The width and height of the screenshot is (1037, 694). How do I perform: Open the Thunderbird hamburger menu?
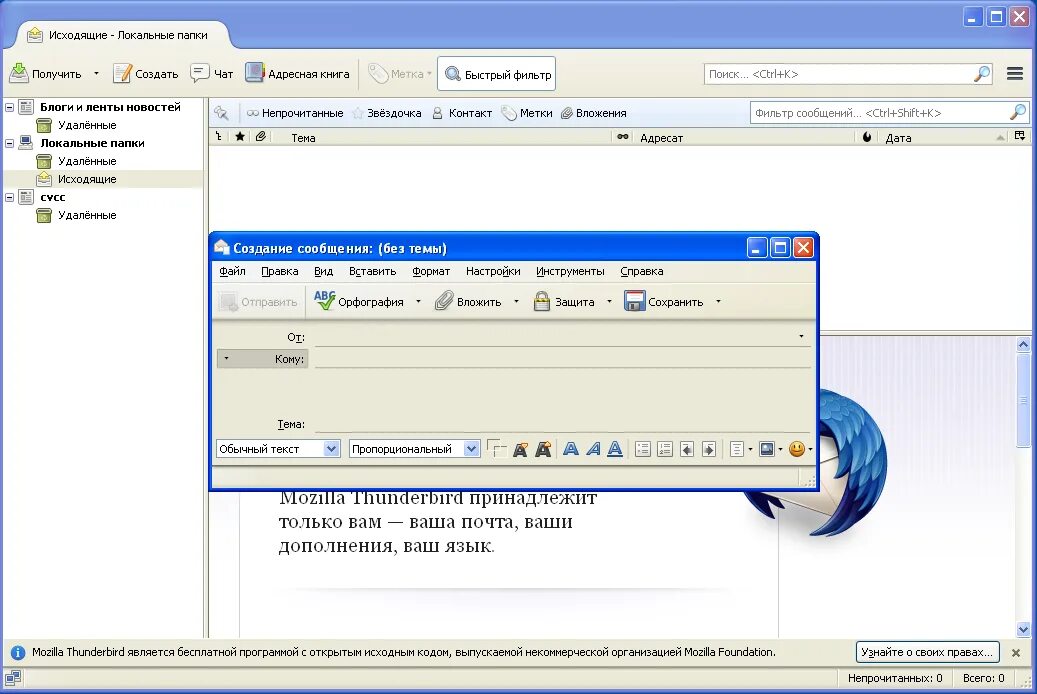tap(1015, 73)
